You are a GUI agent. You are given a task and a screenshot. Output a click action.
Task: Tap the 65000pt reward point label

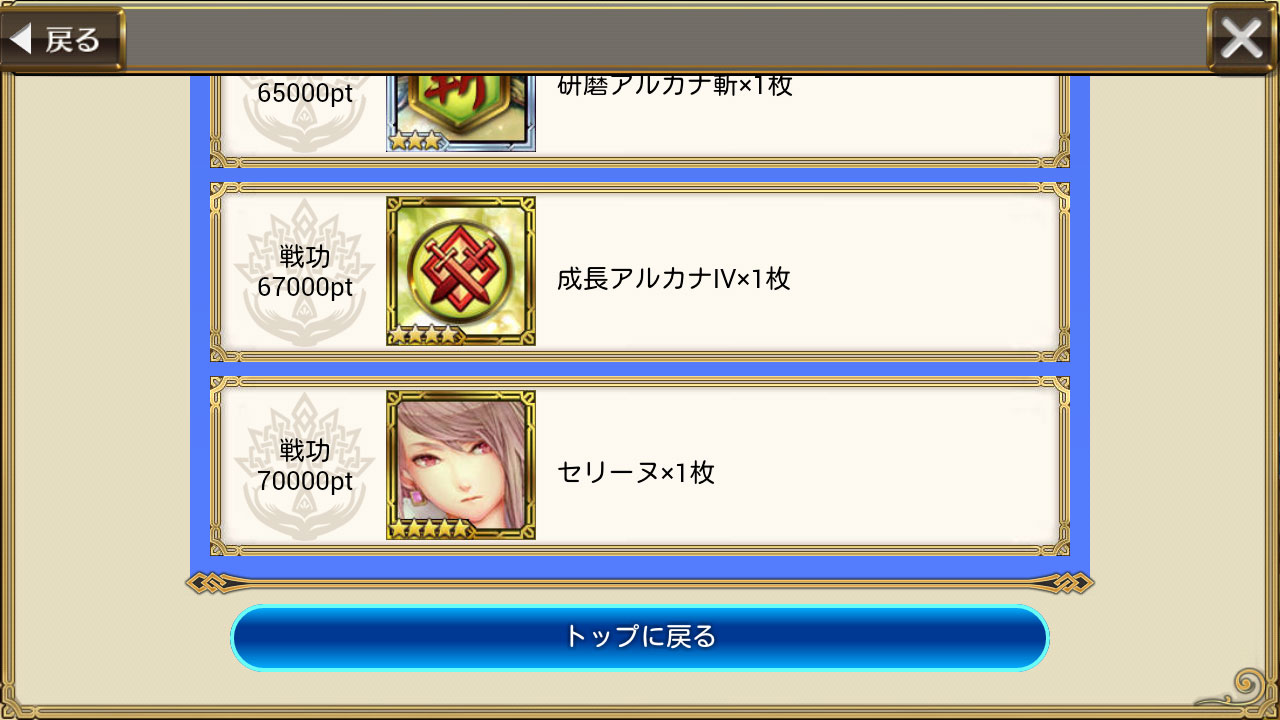pos(304,93)
